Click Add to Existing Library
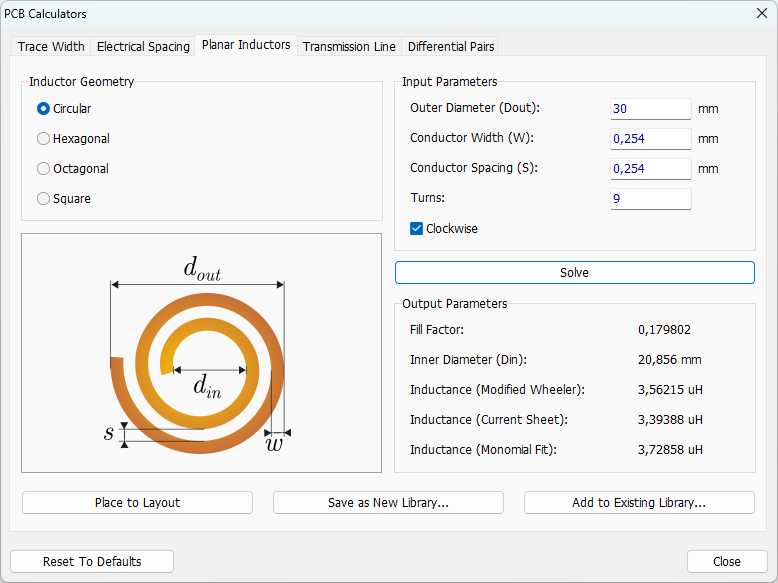 click(x=639, y=503)
